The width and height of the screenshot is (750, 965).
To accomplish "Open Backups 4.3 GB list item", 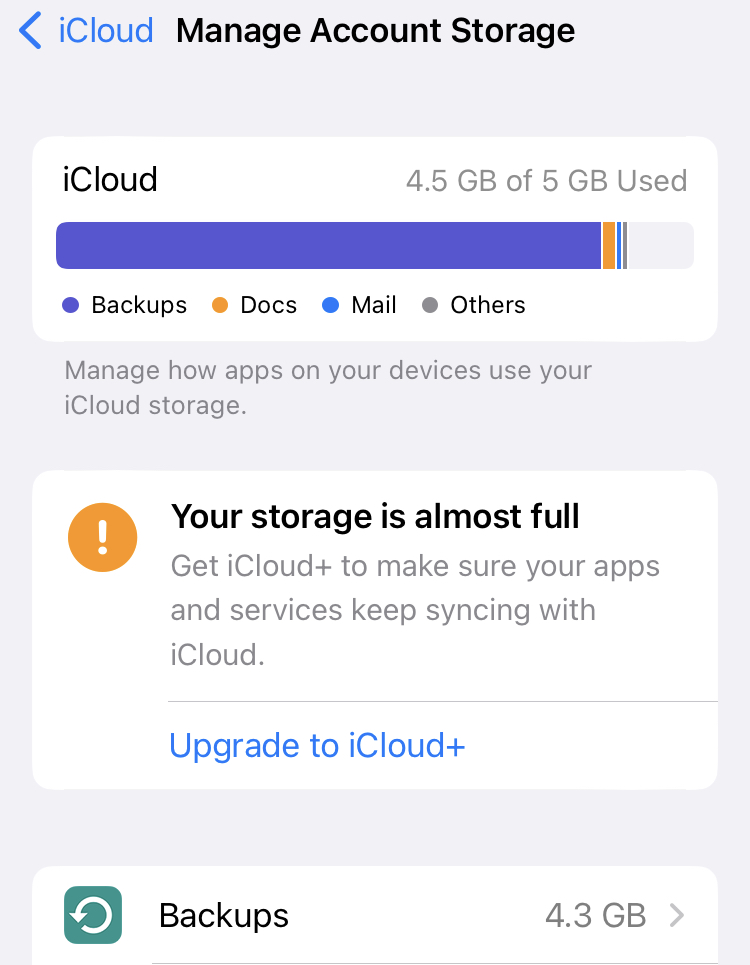I will pos(375,915).
